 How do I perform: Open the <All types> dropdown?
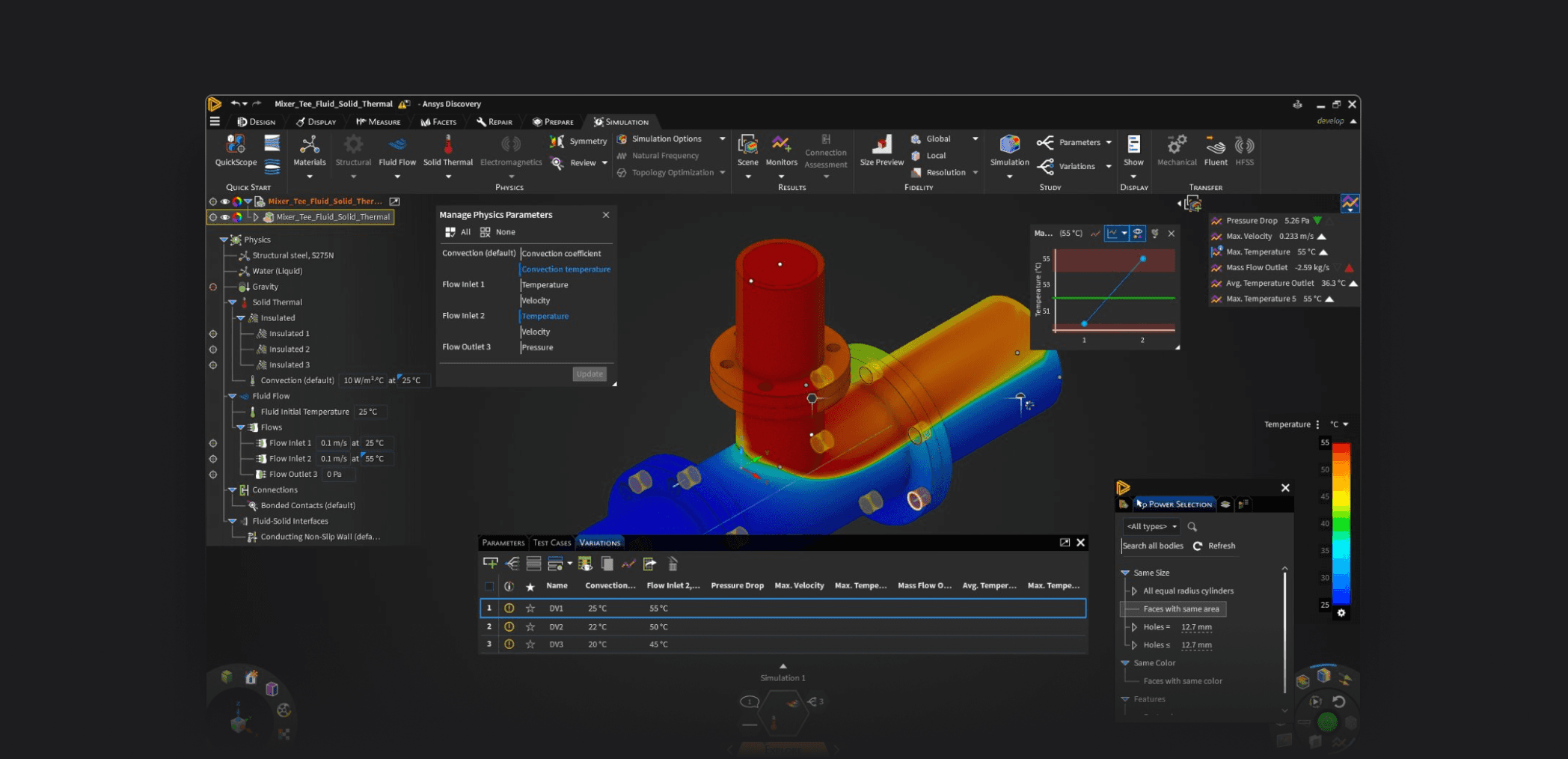(x=1152, y=526)
